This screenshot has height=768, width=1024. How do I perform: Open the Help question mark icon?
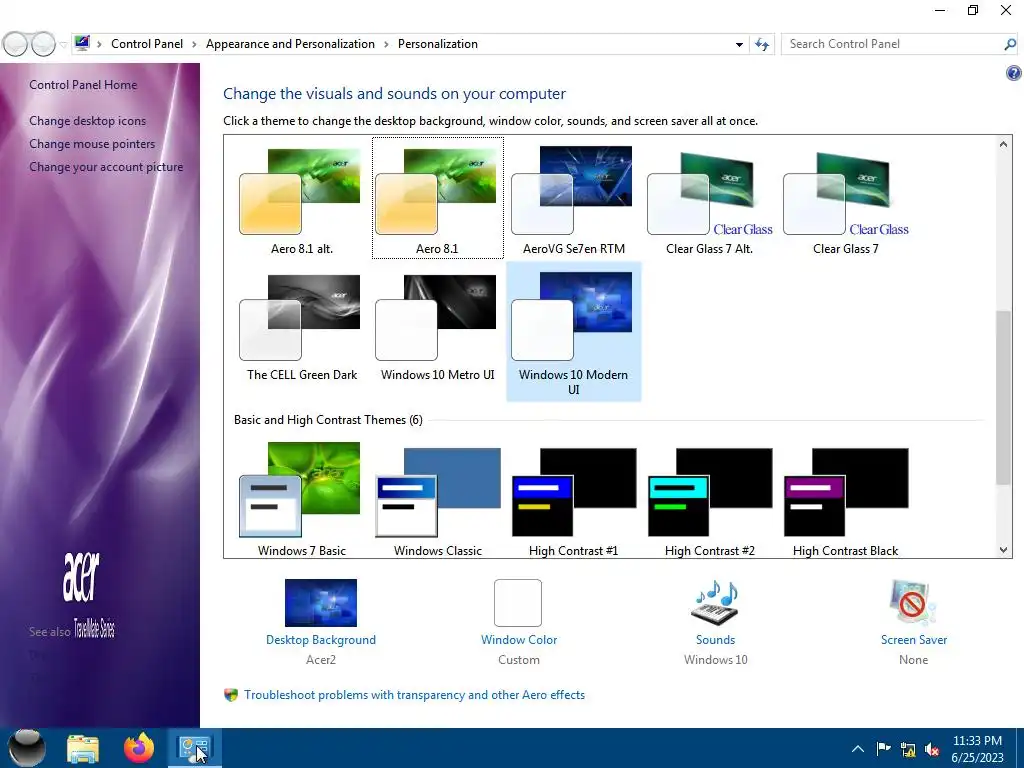tap(1013, 73)
